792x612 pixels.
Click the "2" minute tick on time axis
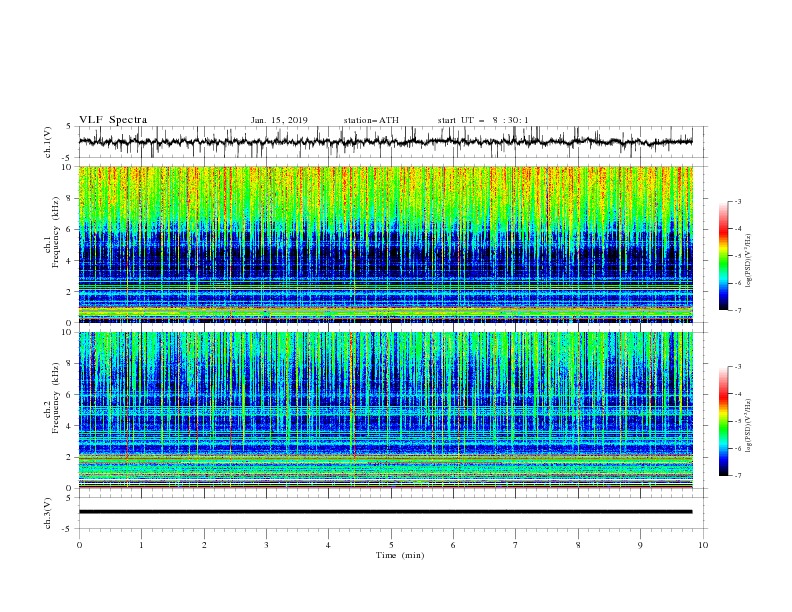coord(204,545)
